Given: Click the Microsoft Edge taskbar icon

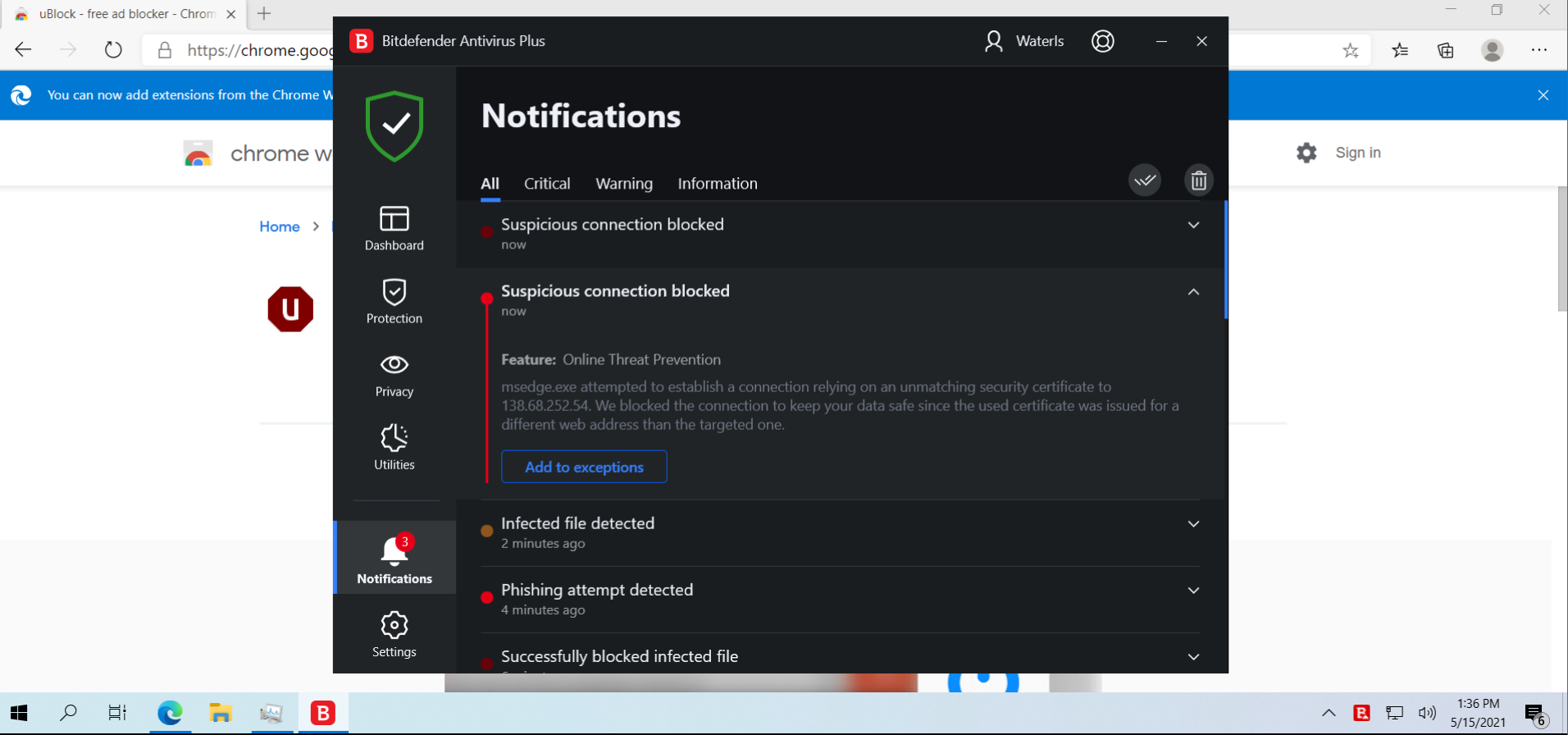Looking at the screenshot, I should 170,713.
